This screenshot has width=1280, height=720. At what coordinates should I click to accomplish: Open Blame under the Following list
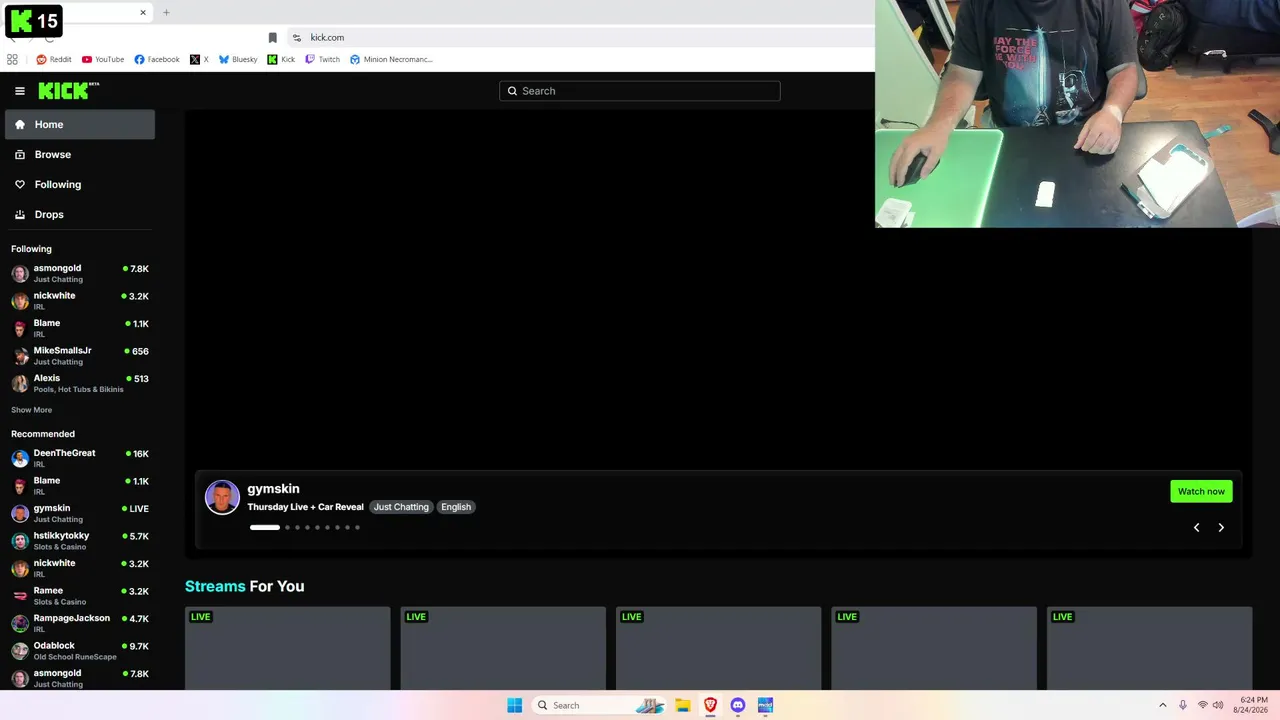(x=80, y=328)
